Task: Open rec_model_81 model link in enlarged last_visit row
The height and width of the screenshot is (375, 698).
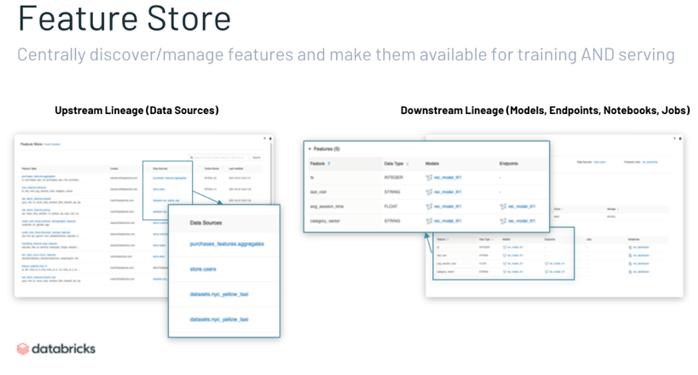Action: (x=447, y=192)
